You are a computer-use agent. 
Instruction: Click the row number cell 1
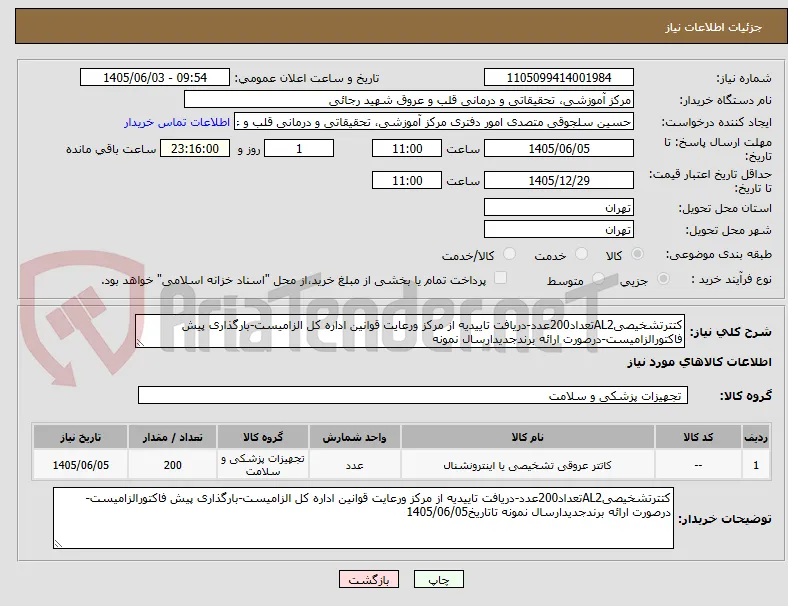[x=756, y=465]
